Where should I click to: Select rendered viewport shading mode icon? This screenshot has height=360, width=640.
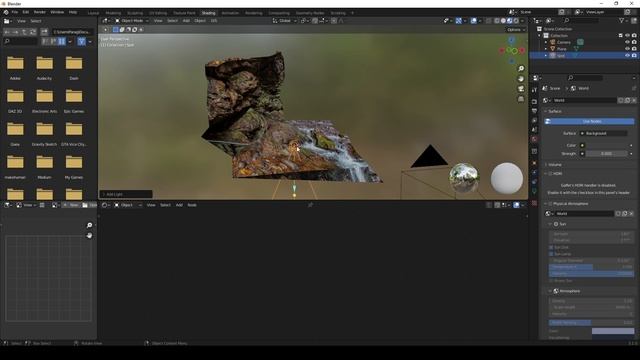516,21
